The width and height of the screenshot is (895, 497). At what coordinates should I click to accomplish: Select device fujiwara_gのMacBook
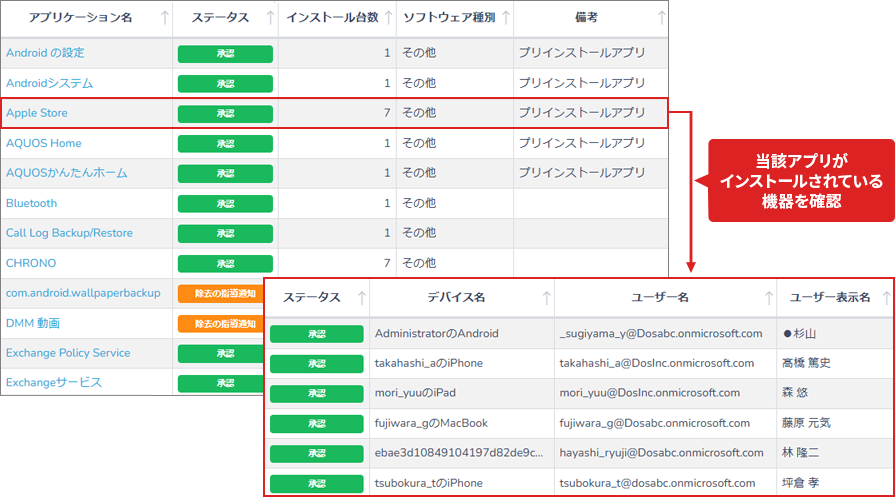tap(431, 423)
